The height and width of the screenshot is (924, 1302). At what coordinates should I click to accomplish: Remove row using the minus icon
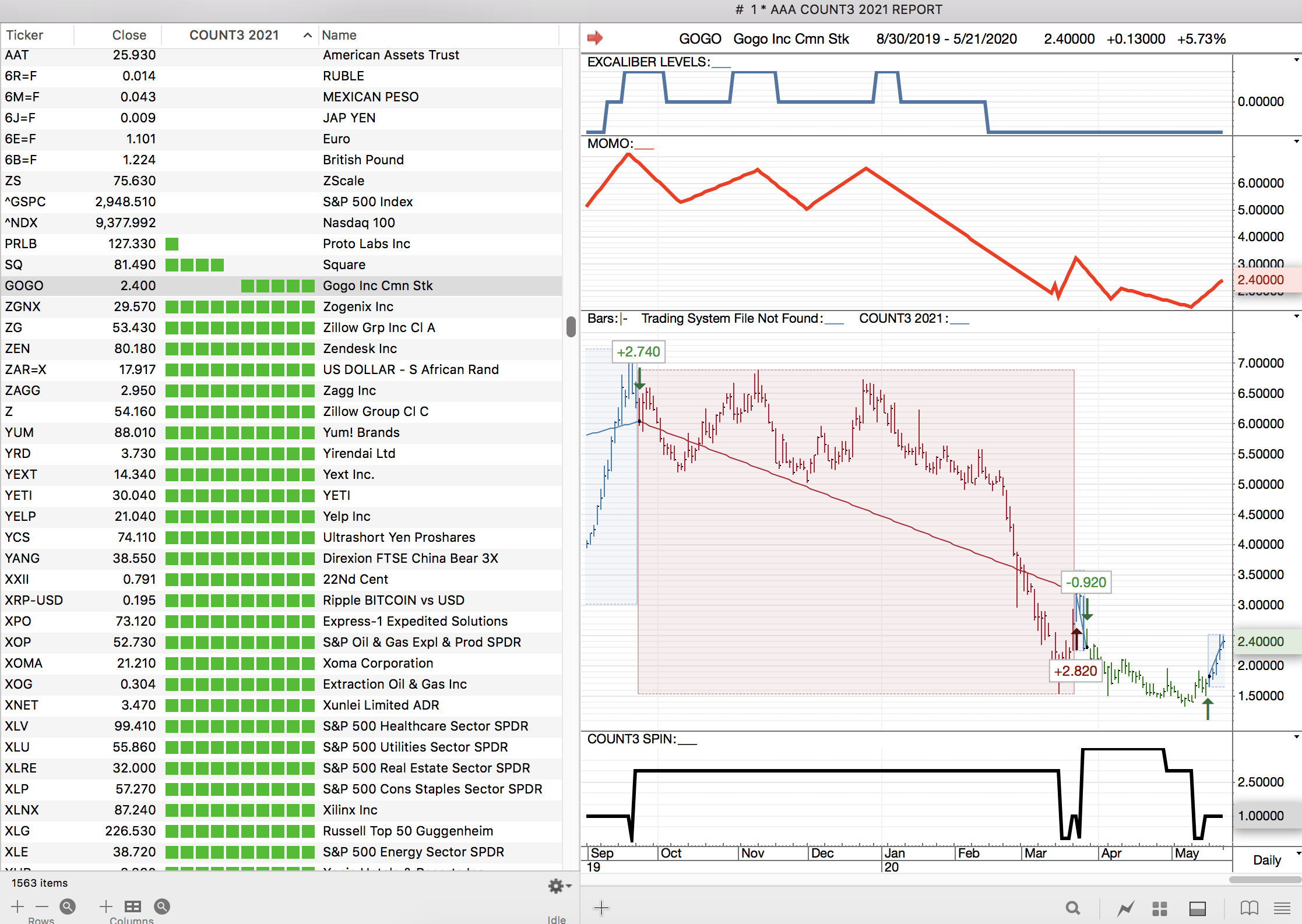[x=41, y=906]
